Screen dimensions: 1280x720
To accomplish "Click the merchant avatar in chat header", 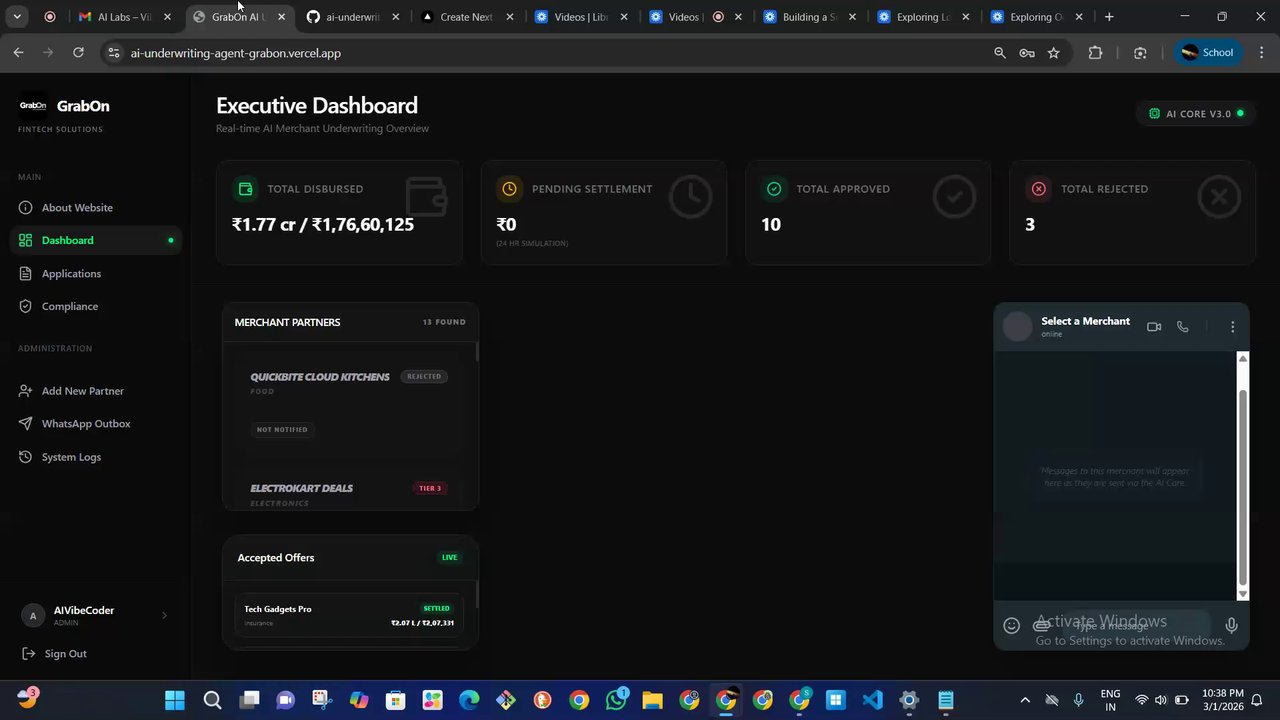I will pyautogui.click(x=1017, y=326).
